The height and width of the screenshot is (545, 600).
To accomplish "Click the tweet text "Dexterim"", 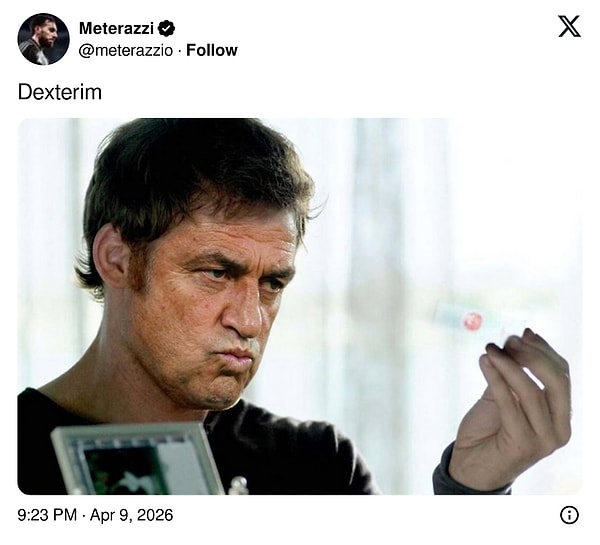I will coord(60,92).
